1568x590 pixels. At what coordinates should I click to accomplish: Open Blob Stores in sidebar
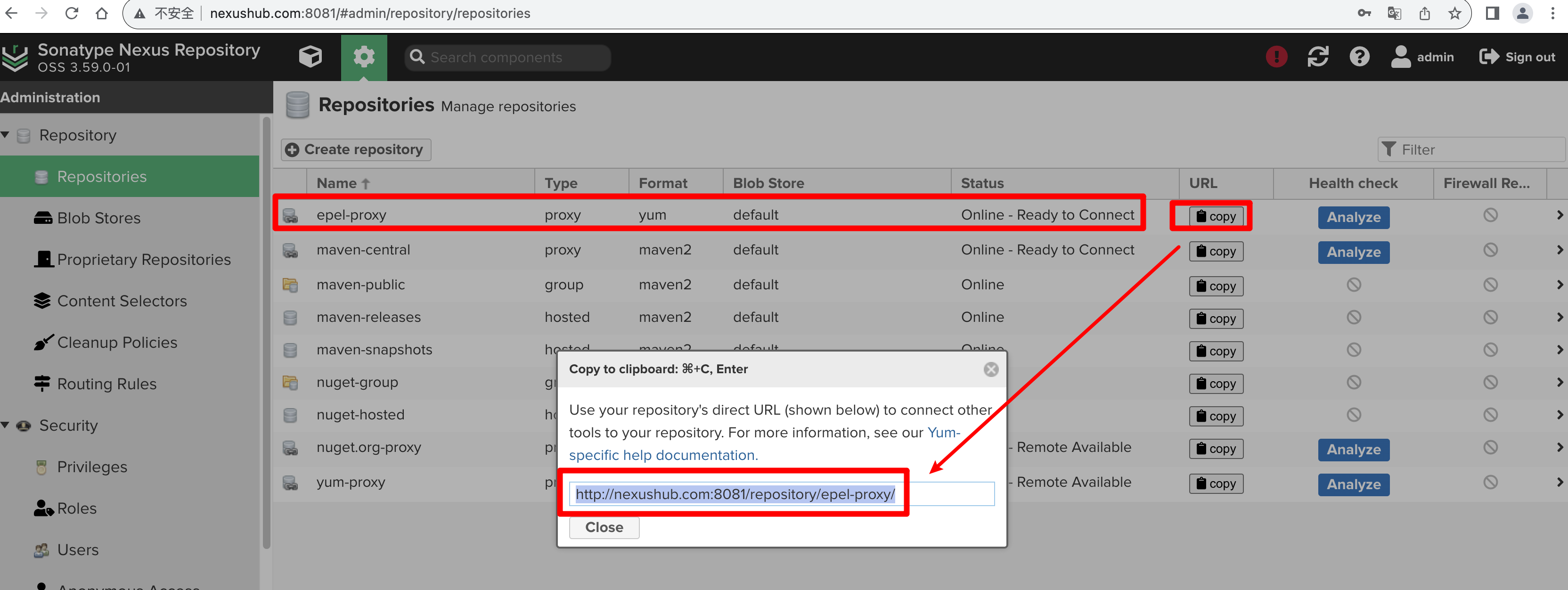tap(98, 218)
